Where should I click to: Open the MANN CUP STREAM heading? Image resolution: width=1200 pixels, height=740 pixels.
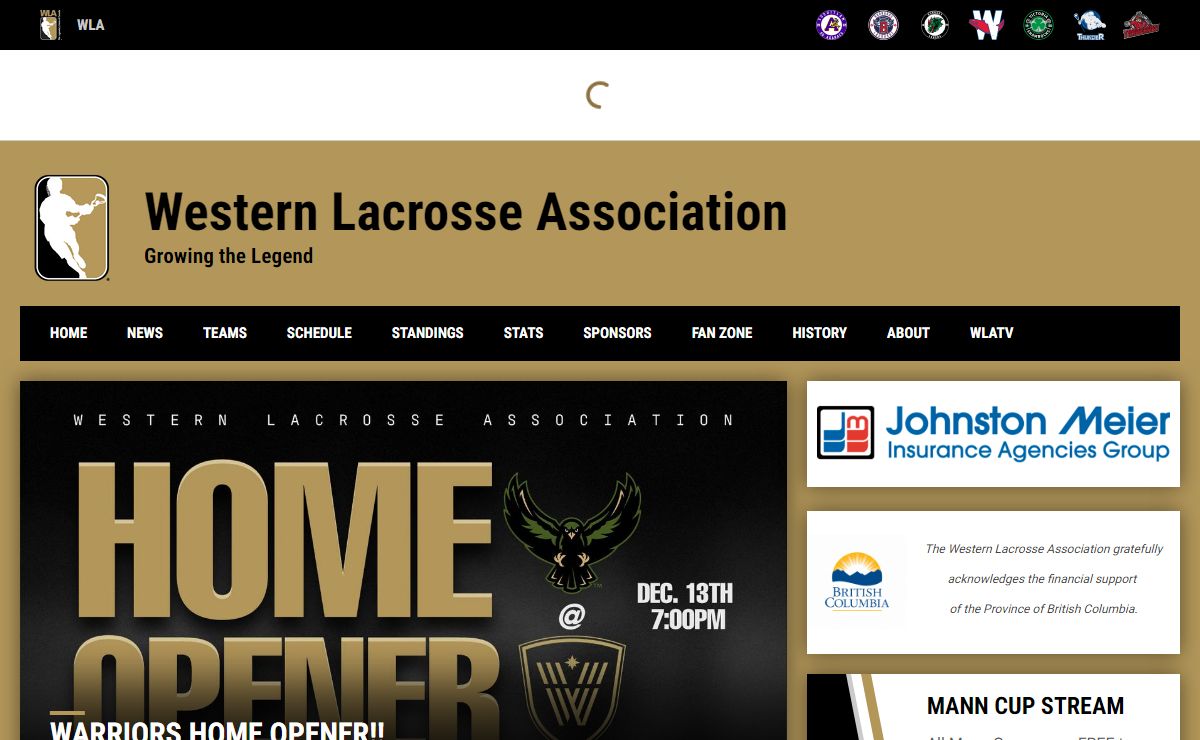coord(1026,706)
